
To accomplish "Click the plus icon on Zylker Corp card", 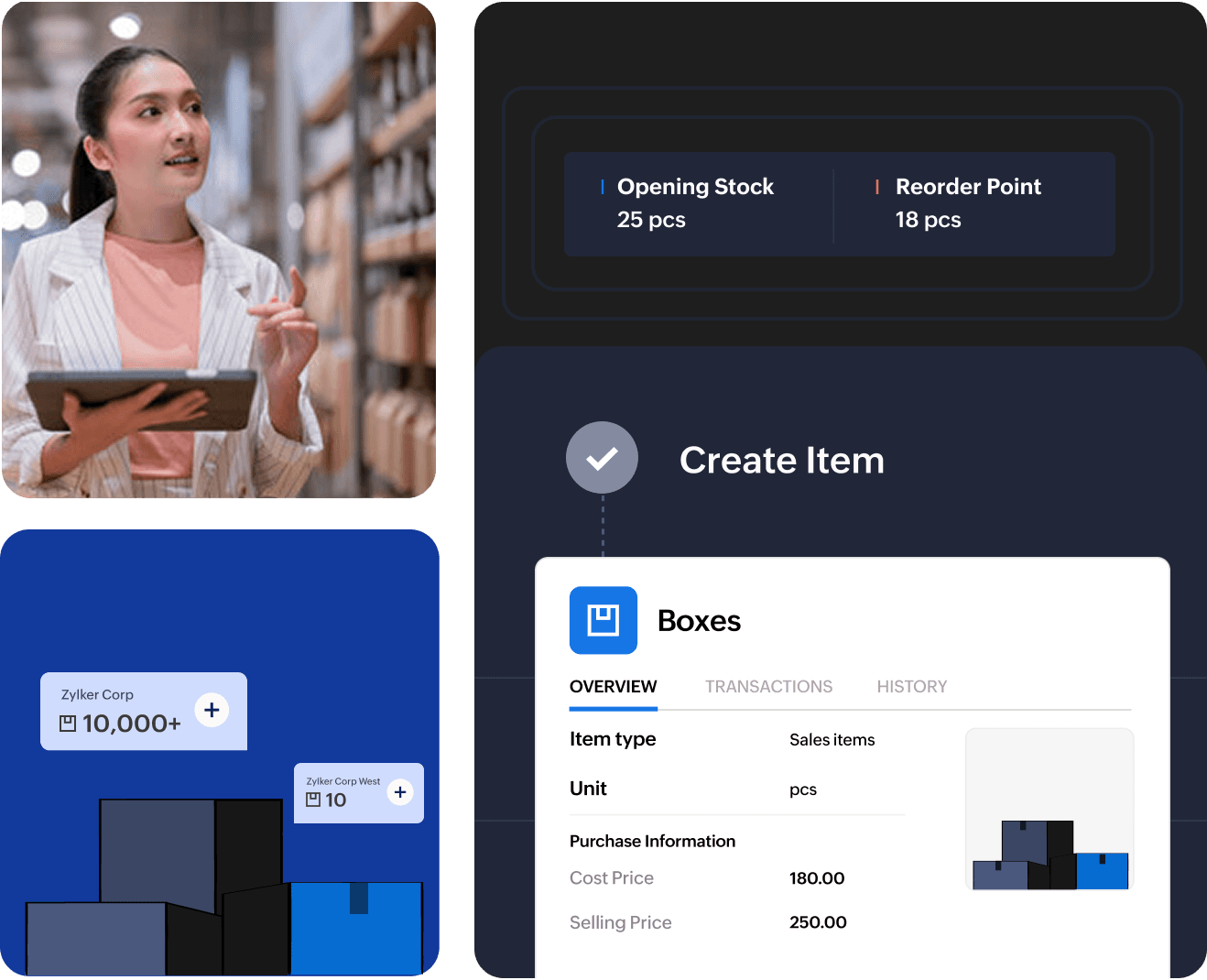I will 212,709.
